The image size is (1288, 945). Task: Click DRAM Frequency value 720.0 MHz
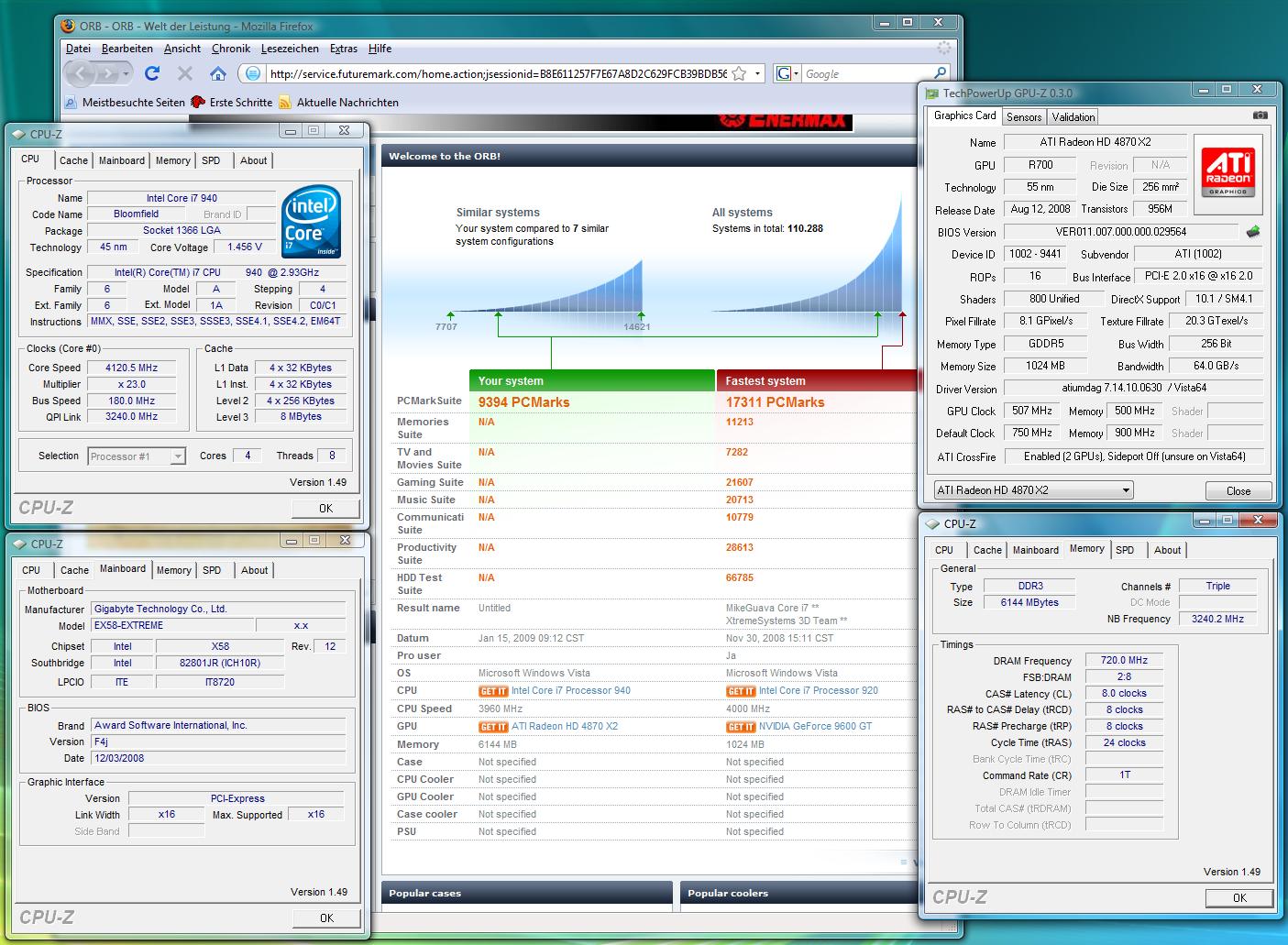(x=1124, y=661)
